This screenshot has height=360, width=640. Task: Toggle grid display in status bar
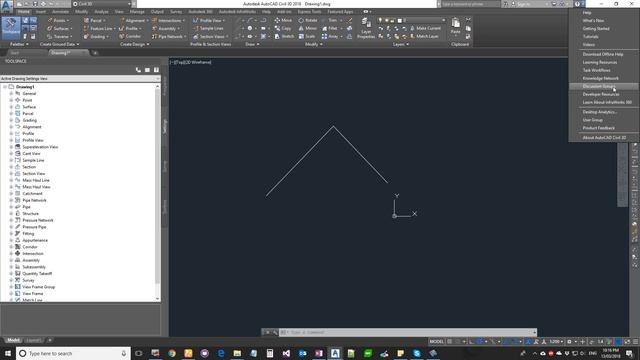(x=449, y=341)
